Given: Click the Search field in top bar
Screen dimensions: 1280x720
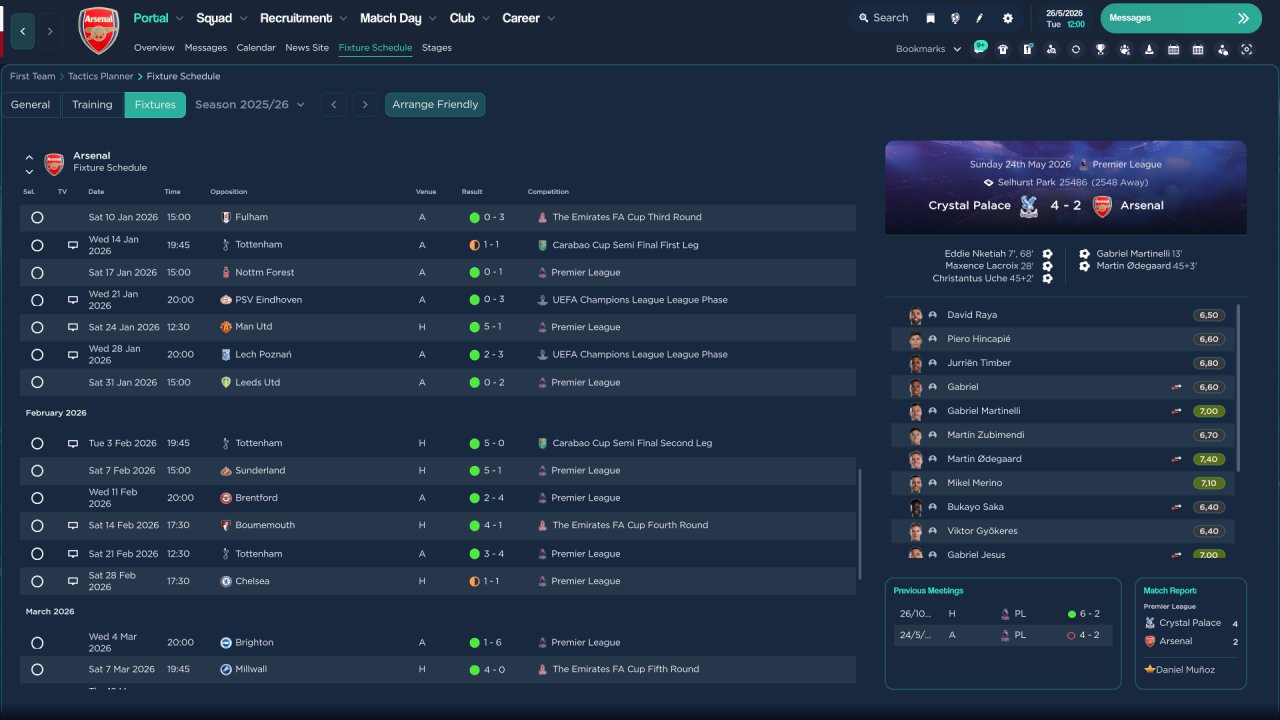Looking at the screenshot, I should pos(883,18).
